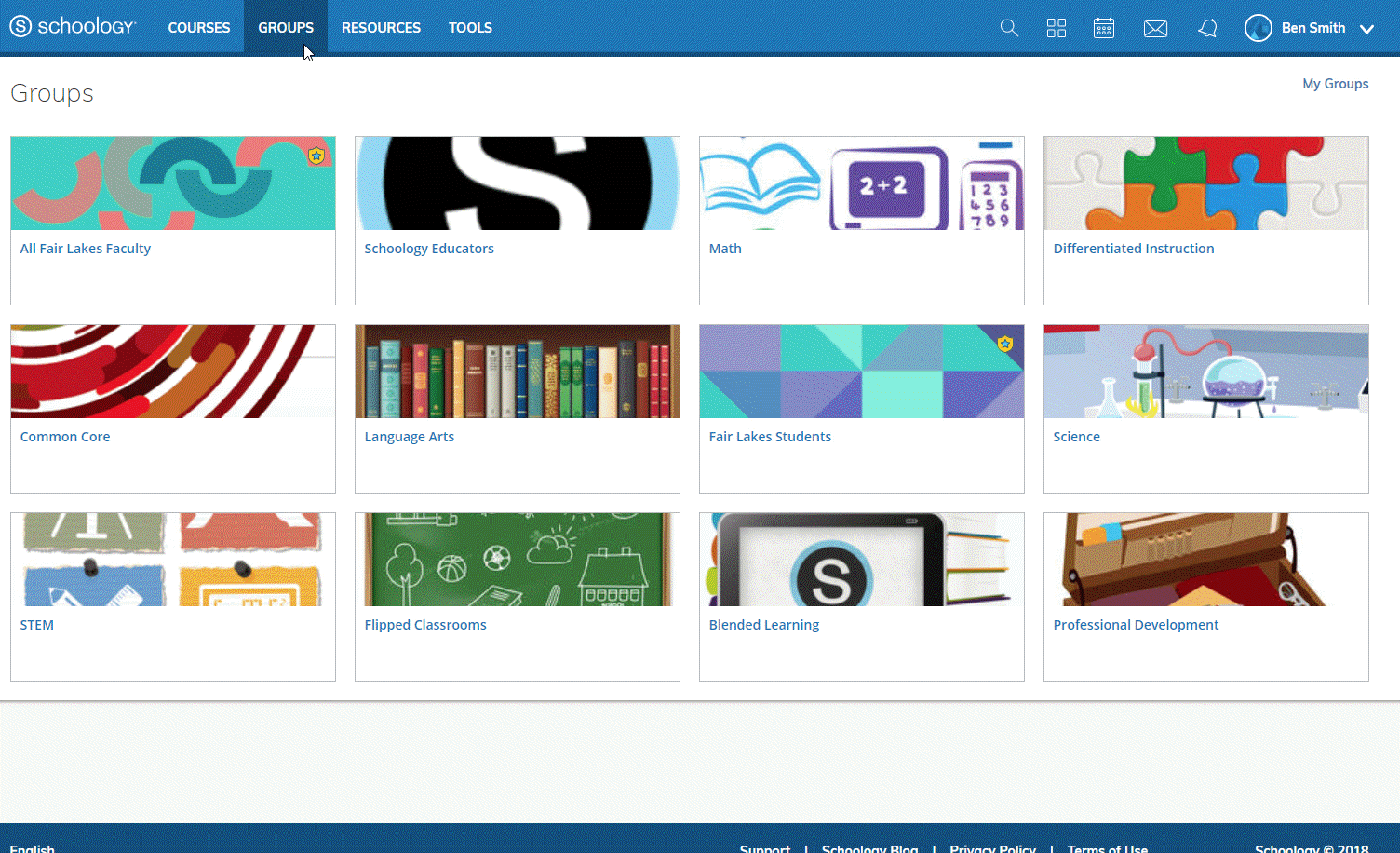Open the notifications bell icon
Image resolution: width=1400 pixels, height=853 pixels.
[1207, 29]
